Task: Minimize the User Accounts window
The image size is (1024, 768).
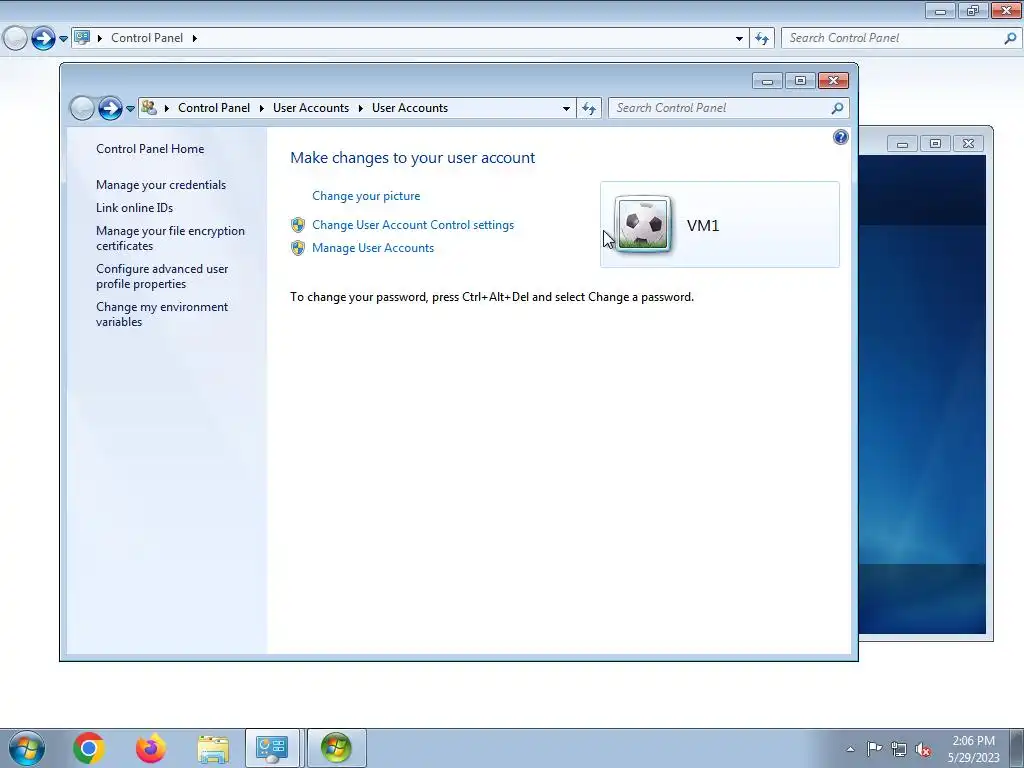Action: [x=767, y=81]
